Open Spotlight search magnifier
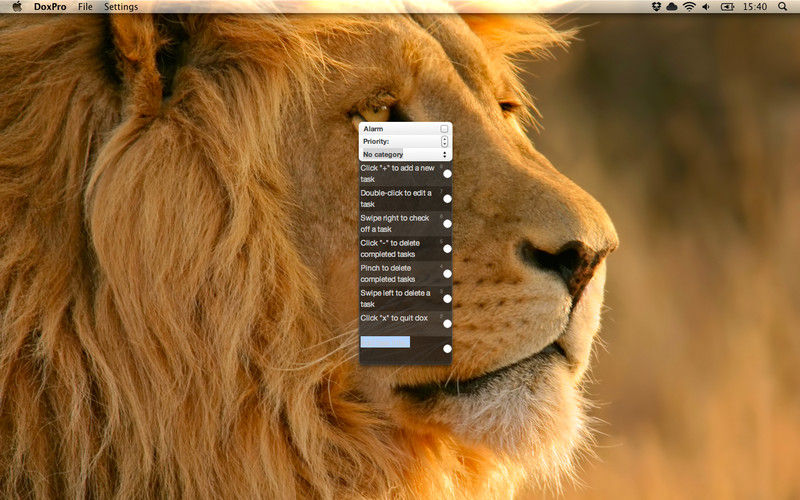 [x=782, y=7]
